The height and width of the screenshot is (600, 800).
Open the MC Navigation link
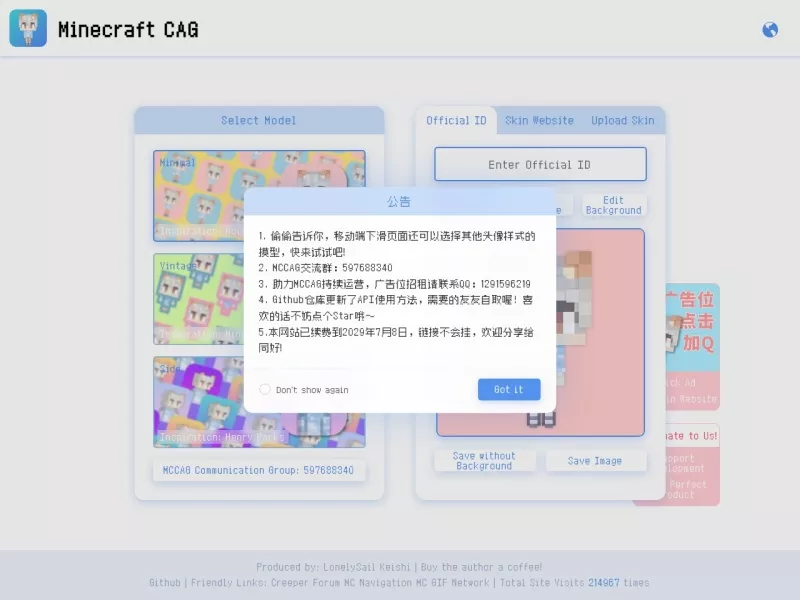tap(378, 583)
